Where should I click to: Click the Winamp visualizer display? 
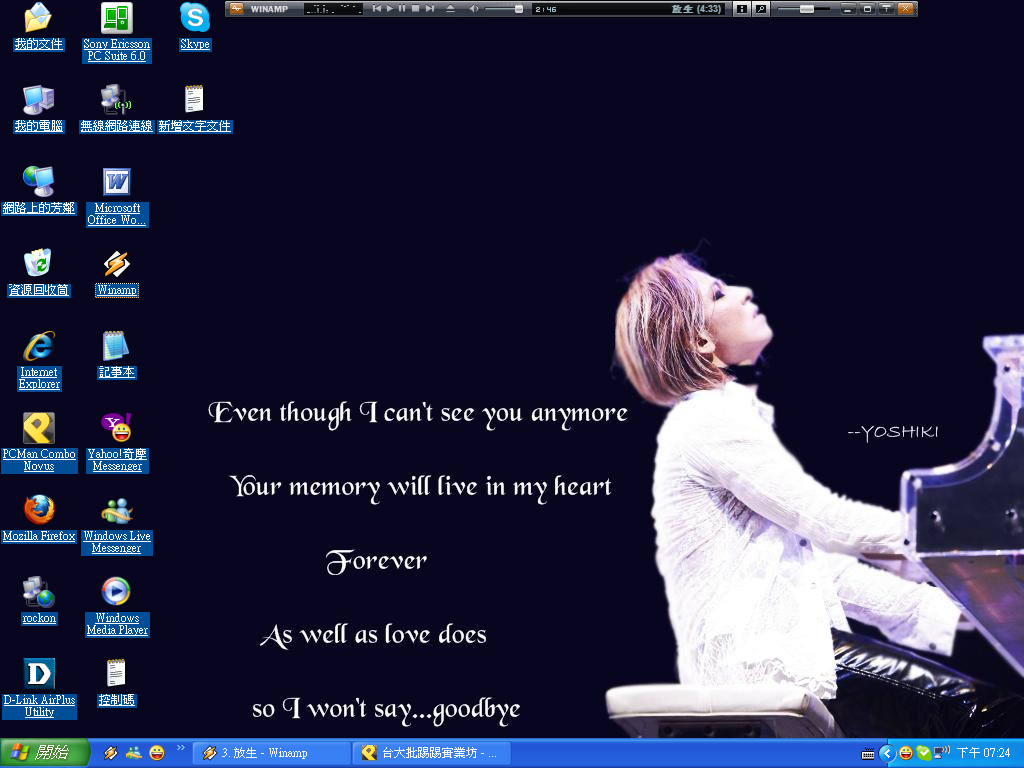(333, 8)
